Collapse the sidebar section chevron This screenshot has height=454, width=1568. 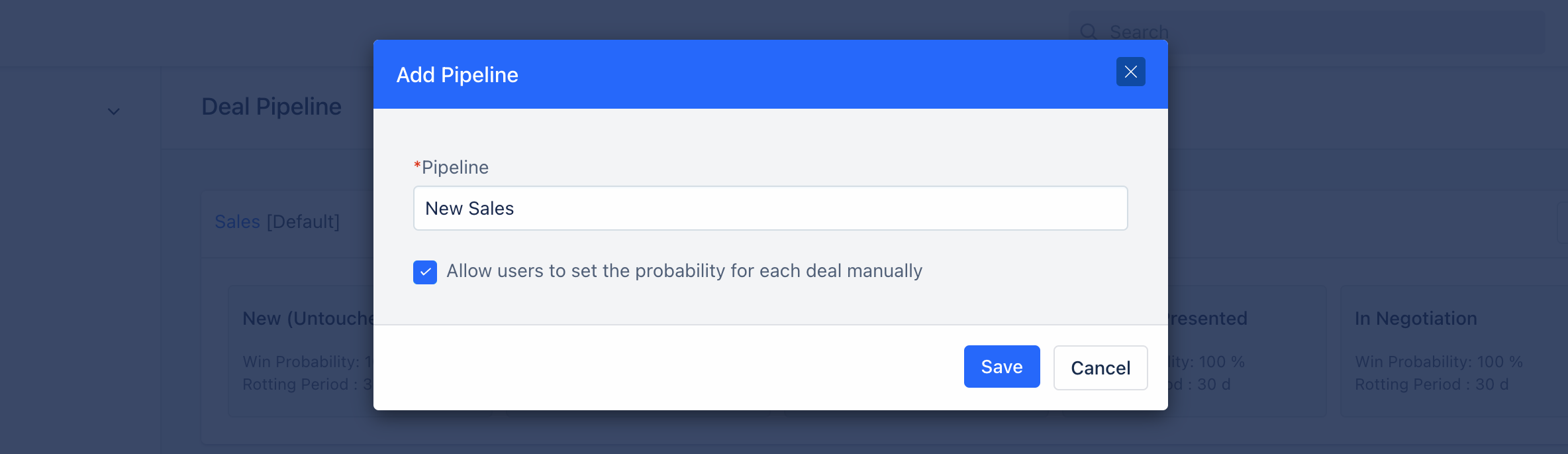pyautogui.click(x=114, y=111)
